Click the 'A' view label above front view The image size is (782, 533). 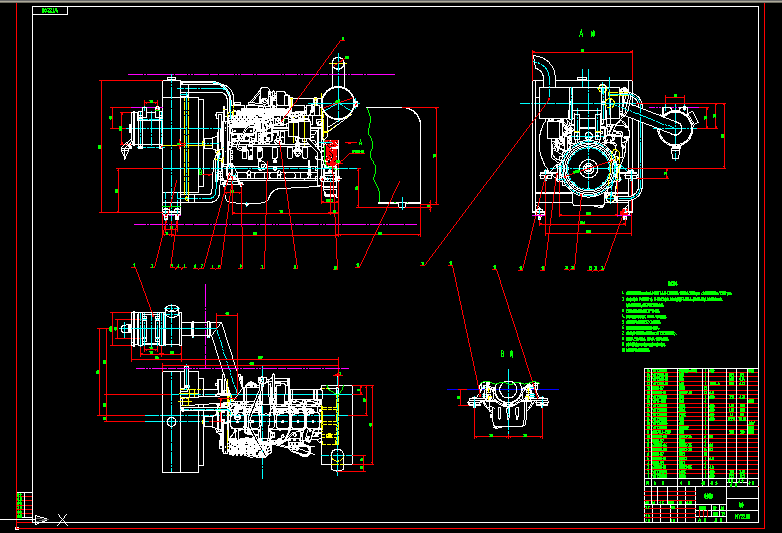[586, 33]
